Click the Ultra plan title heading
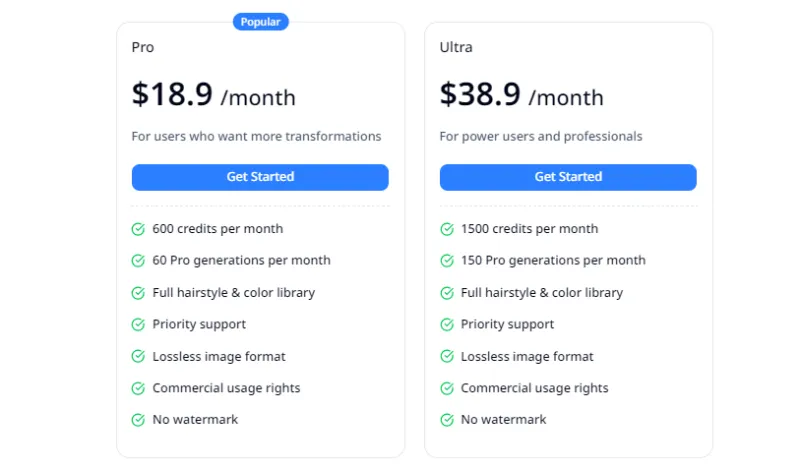 click(x=456, y=47)
